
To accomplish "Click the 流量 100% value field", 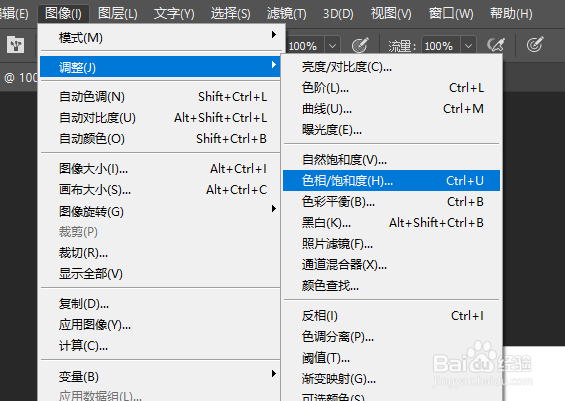I will [441, 46].
